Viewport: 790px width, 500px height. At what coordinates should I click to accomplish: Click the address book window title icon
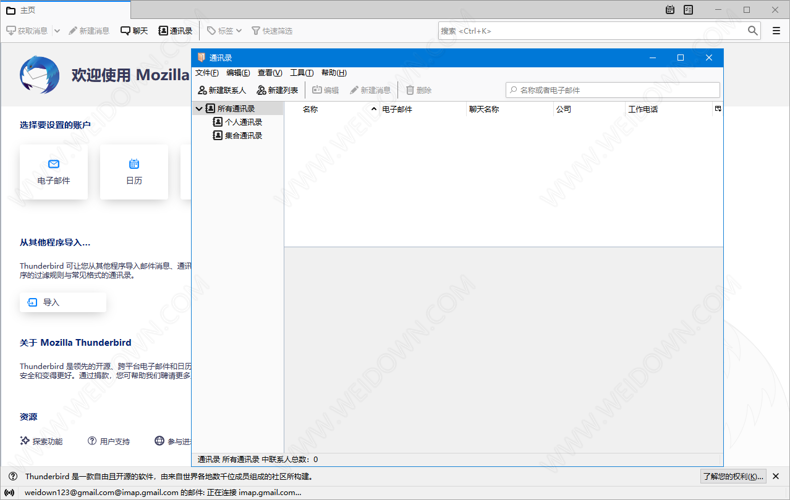202,57
